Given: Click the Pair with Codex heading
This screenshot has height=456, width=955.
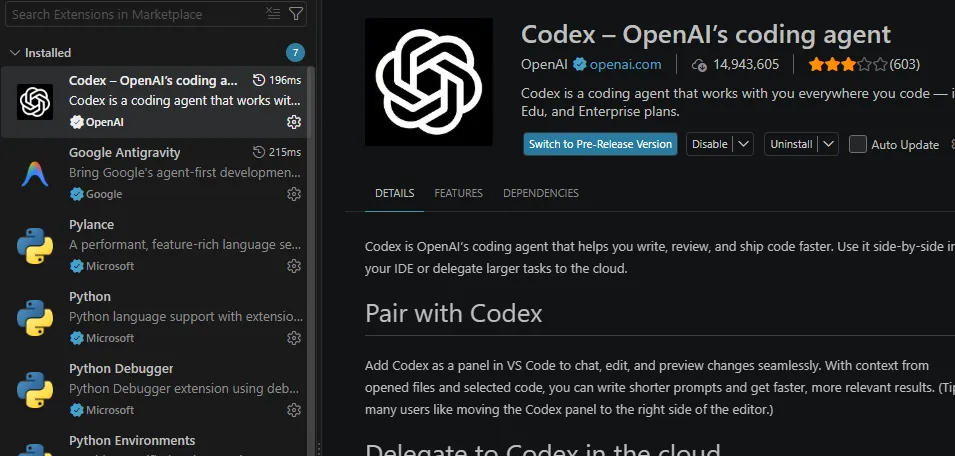Looking at the screenshot, I should [x=454, y=314].
